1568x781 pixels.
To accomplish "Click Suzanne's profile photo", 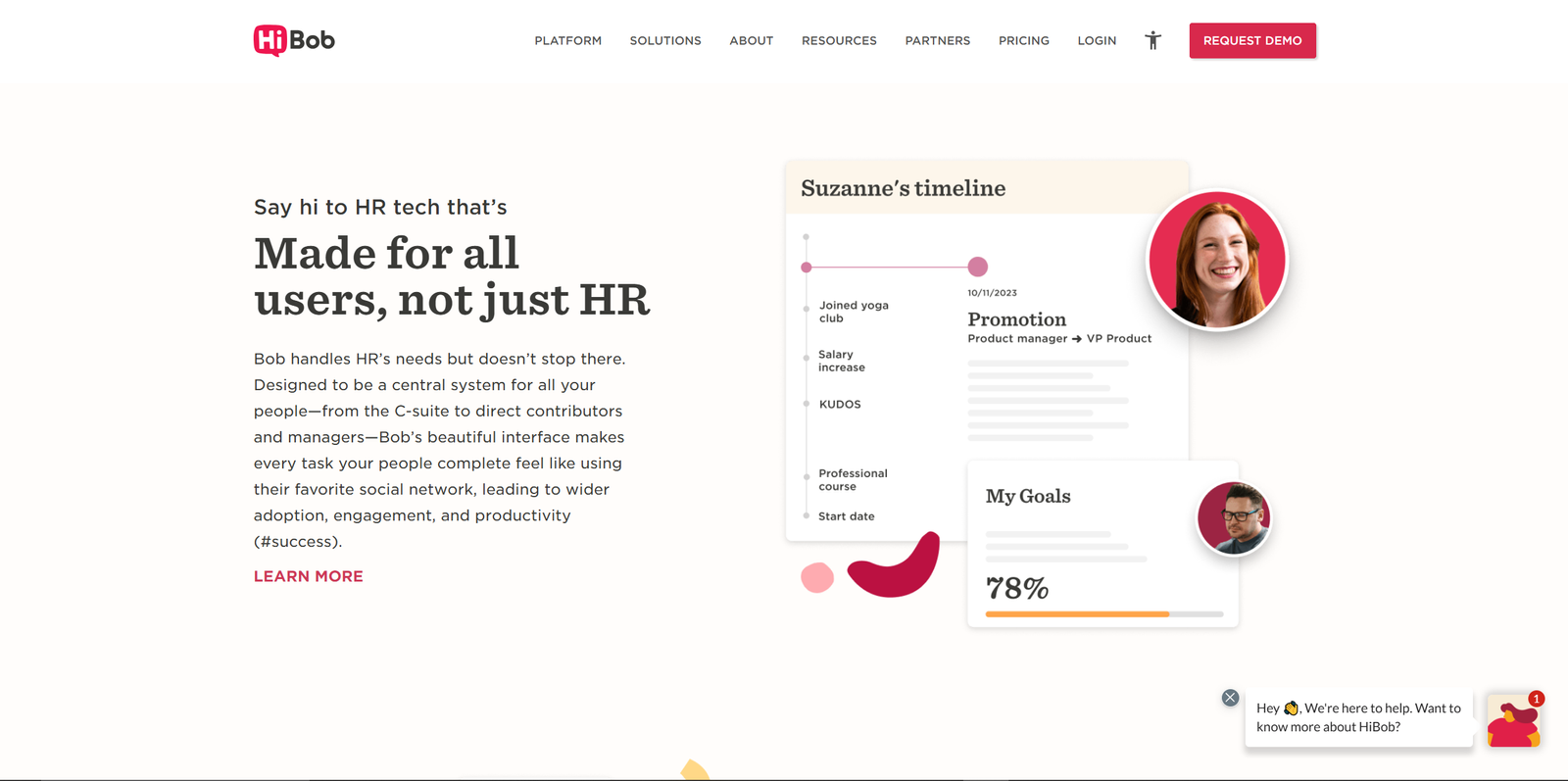I will tap(1216, 260).
